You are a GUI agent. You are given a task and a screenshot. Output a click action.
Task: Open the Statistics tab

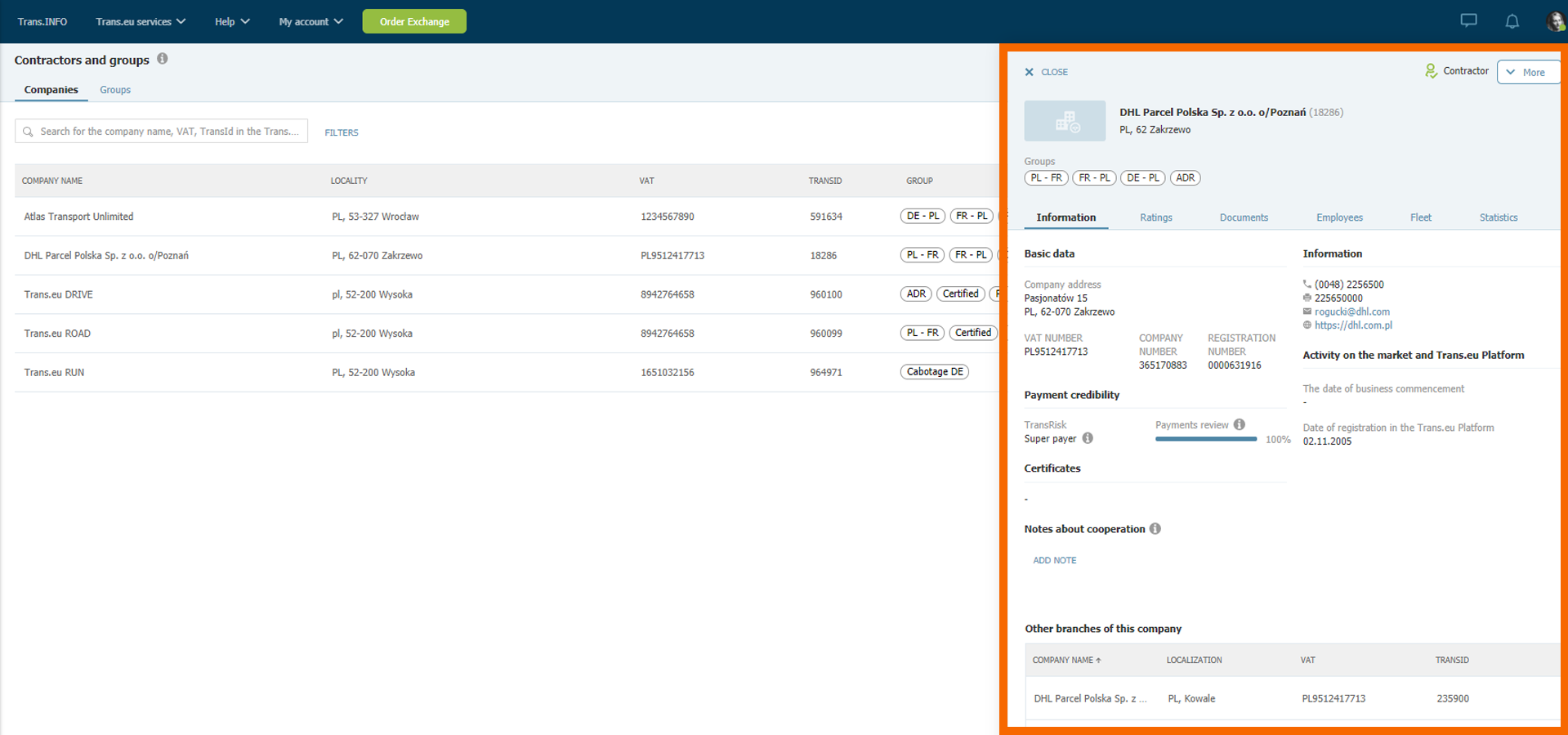click(1498, 217)
